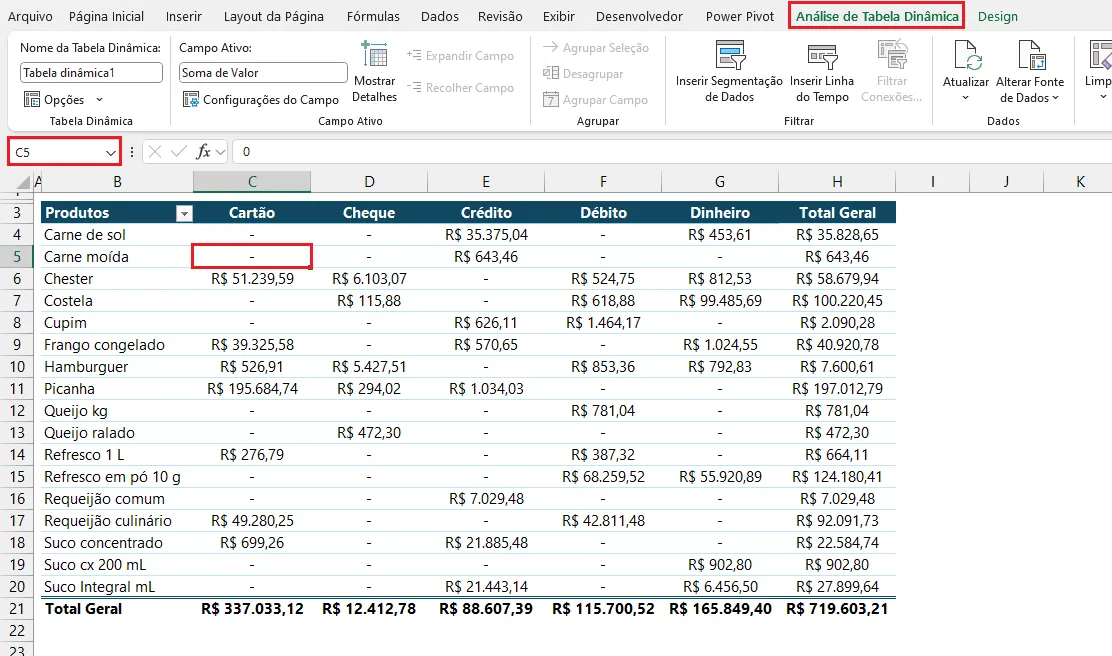1112x656 pixels.
Task: Click the formula bar value
Action: 246,151
